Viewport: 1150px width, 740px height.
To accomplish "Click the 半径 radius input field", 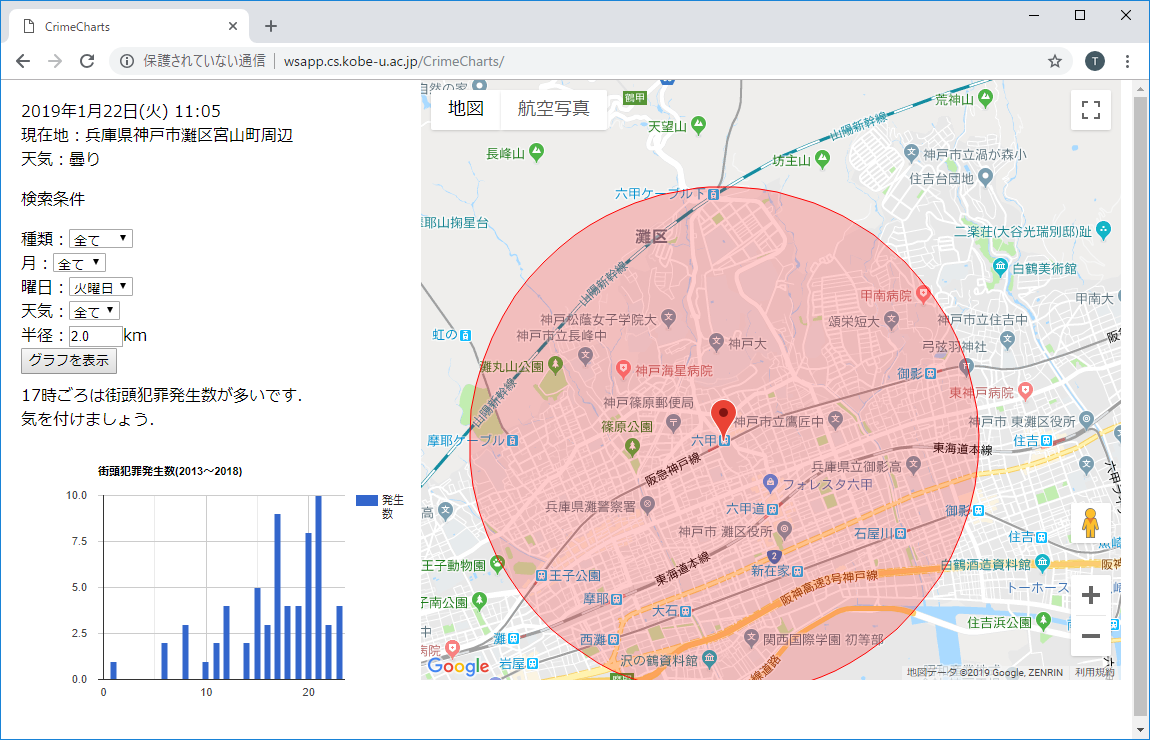I will [x=95, y=336].
